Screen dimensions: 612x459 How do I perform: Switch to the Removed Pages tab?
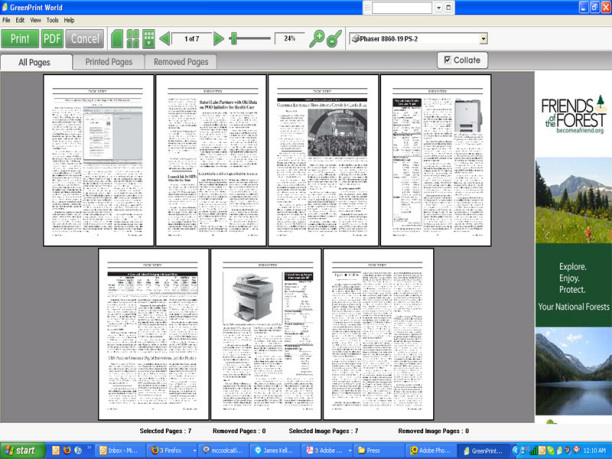(x=181, y=62)
